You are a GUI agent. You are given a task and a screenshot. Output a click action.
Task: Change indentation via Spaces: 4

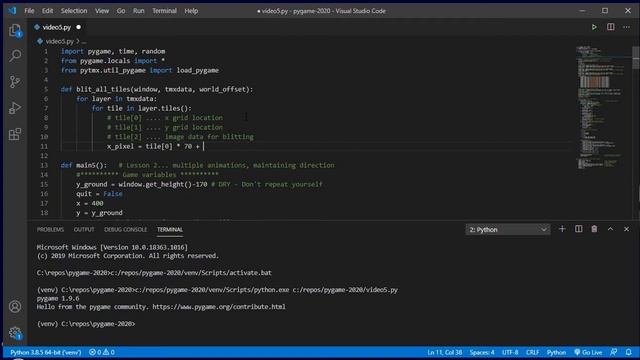(x=482, y=352)
